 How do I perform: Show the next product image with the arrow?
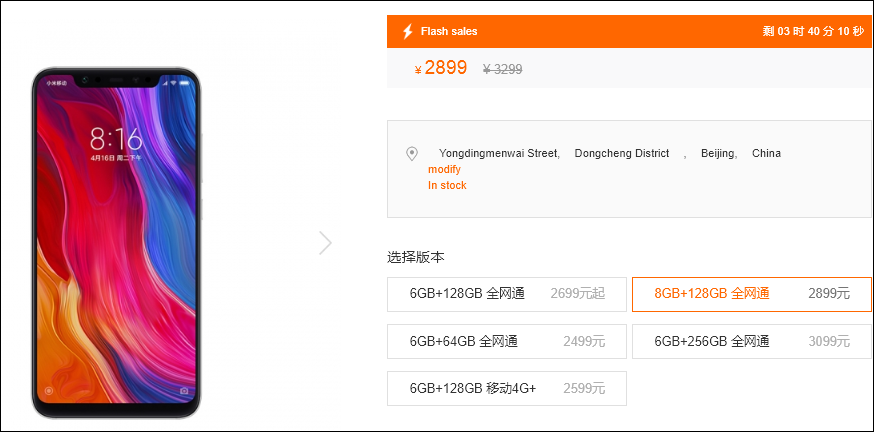(x=325, y=242)
